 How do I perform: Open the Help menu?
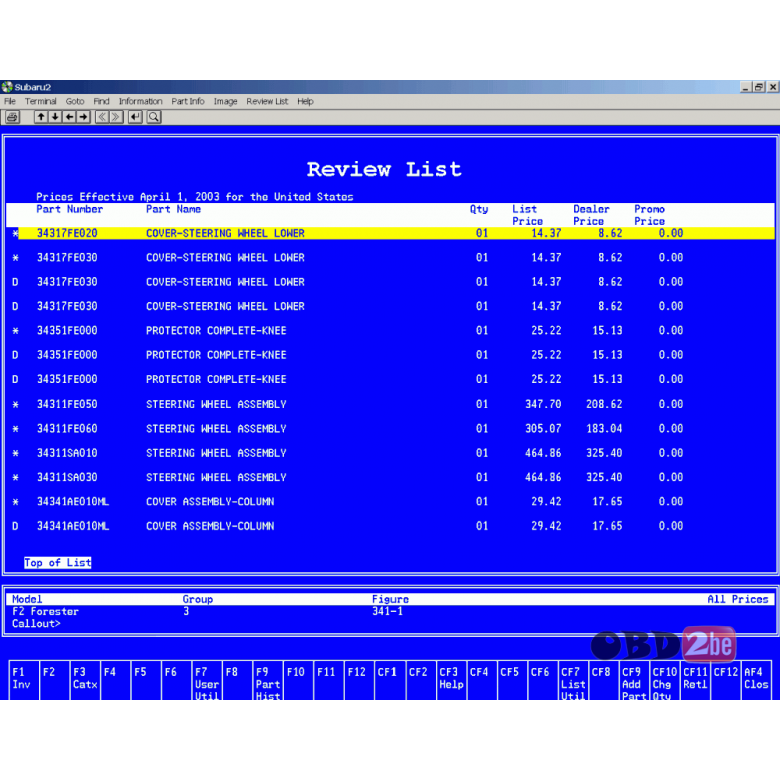tap(305, 101)
